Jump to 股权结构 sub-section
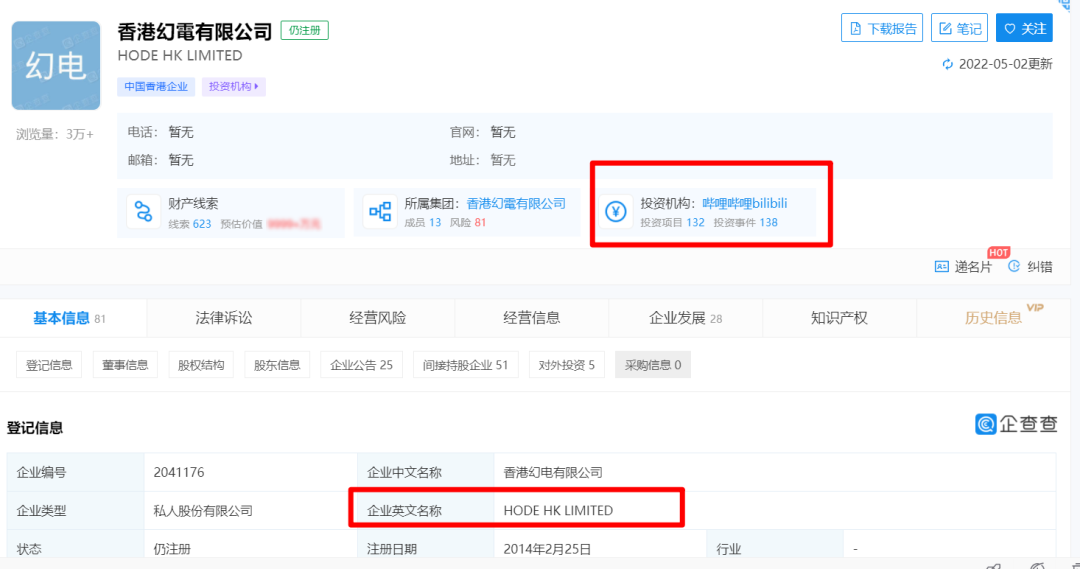 (x=201, y=365)
